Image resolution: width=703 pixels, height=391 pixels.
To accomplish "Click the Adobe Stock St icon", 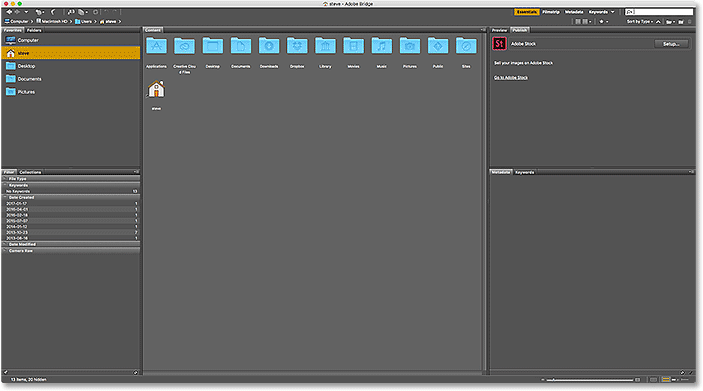I will click(x=499, y=43).
